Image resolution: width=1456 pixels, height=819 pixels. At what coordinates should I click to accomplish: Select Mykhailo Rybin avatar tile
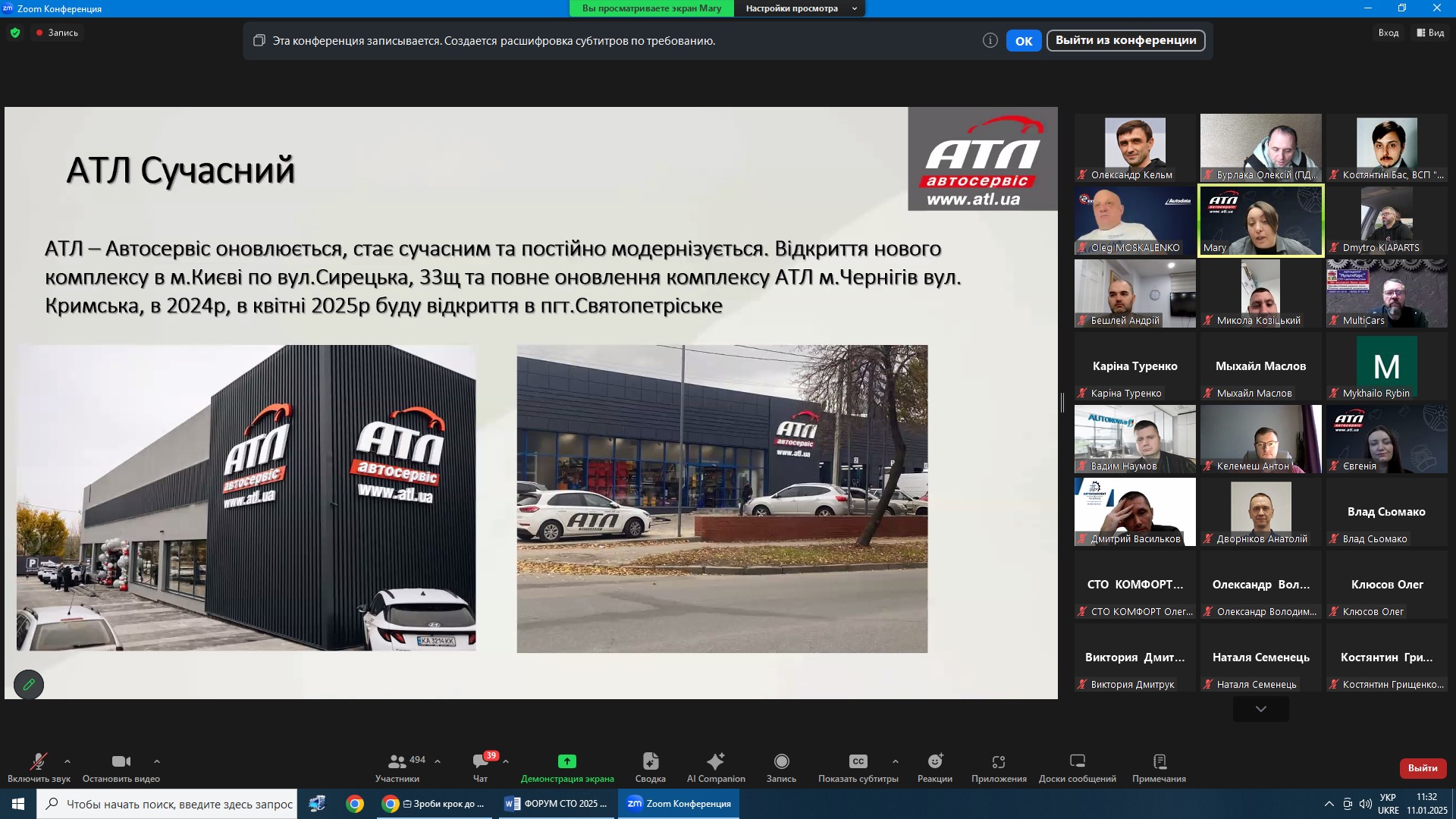pyautogui.click(x=1386, y=366)
